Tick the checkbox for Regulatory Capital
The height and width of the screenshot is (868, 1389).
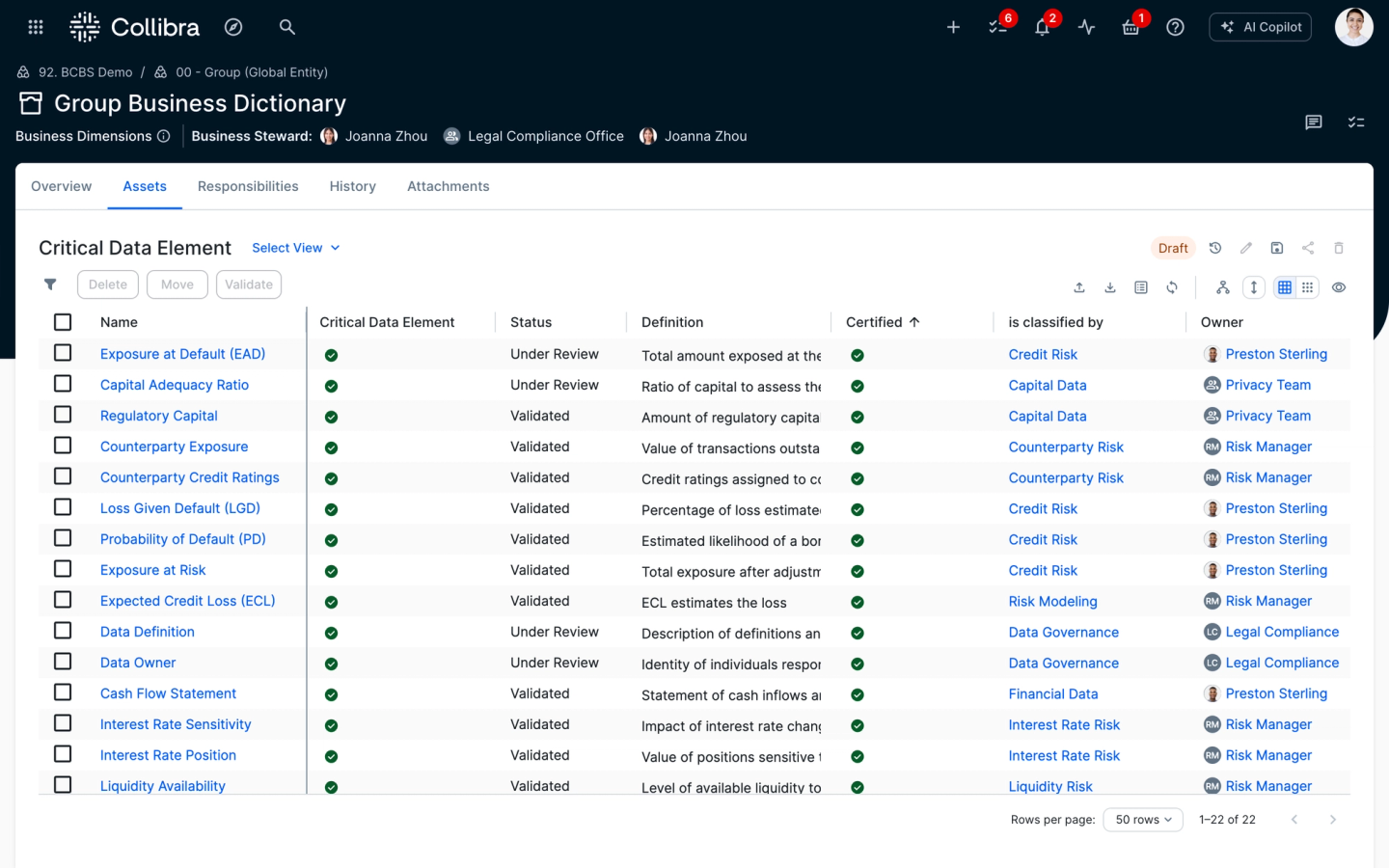pyautogui.click(x=63, y=414)
